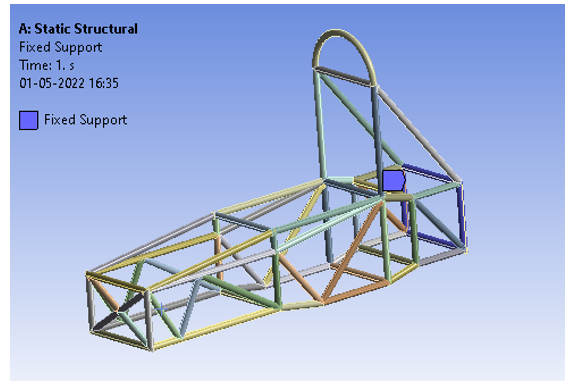Click the A: Static Structural title text
The width and height of the screenshot is (571, 392).
[x=78, y=29]
